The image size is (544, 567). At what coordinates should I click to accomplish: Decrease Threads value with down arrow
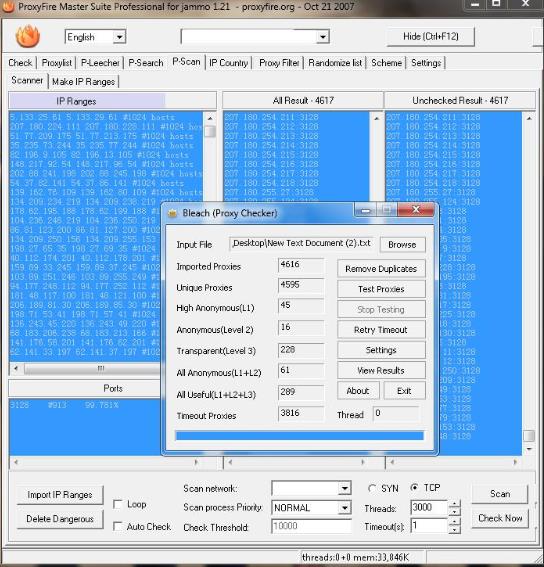click(454, 512)
